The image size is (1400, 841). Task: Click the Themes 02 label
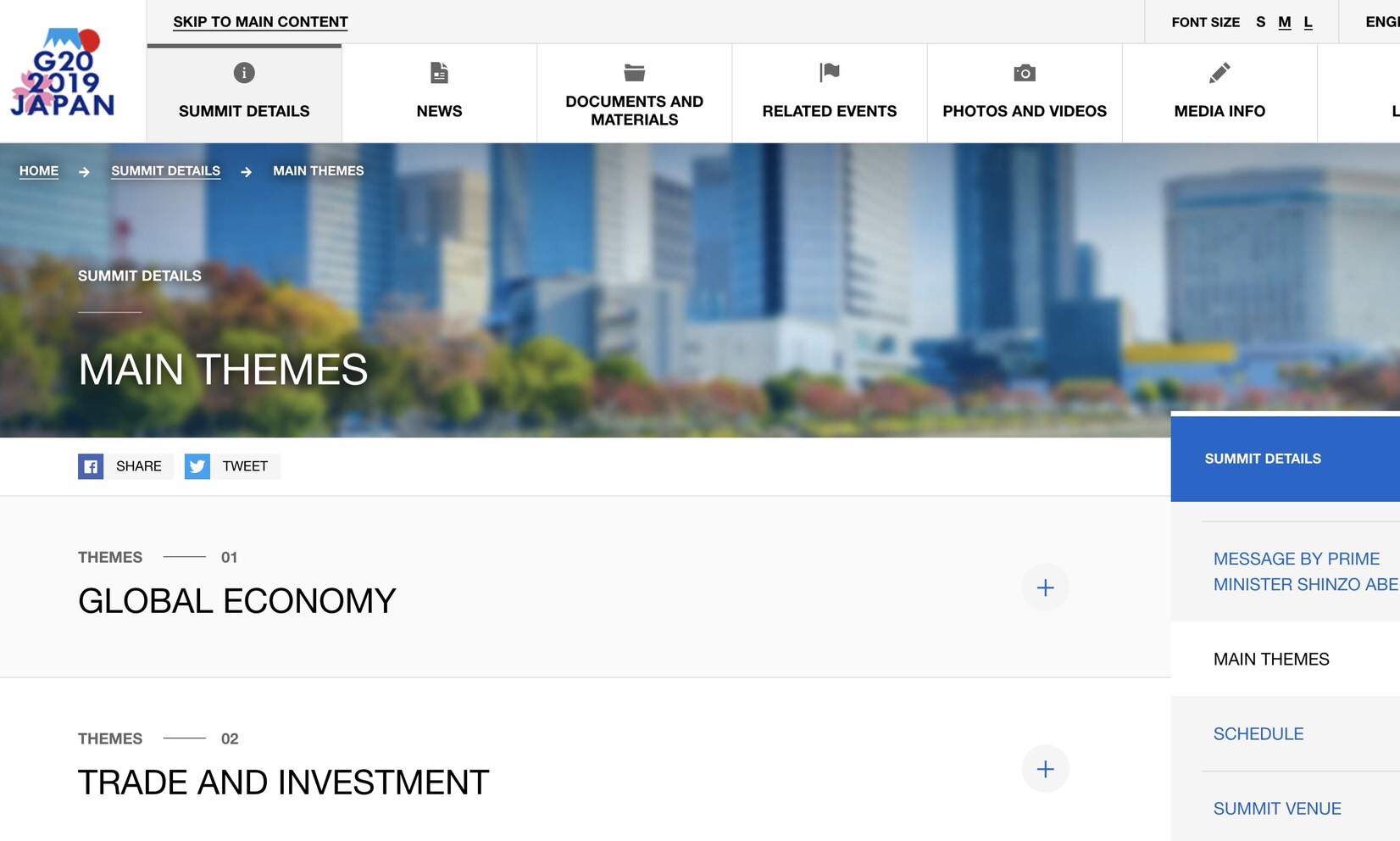(158, 738)
